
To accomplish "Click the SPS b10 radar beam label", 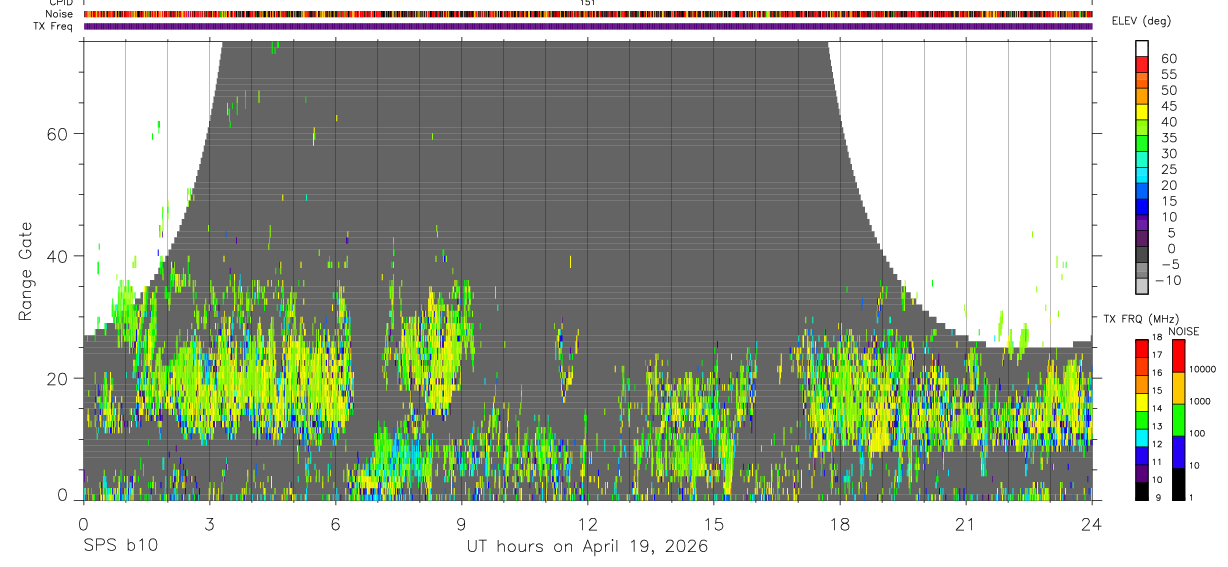I will [120, 547].
